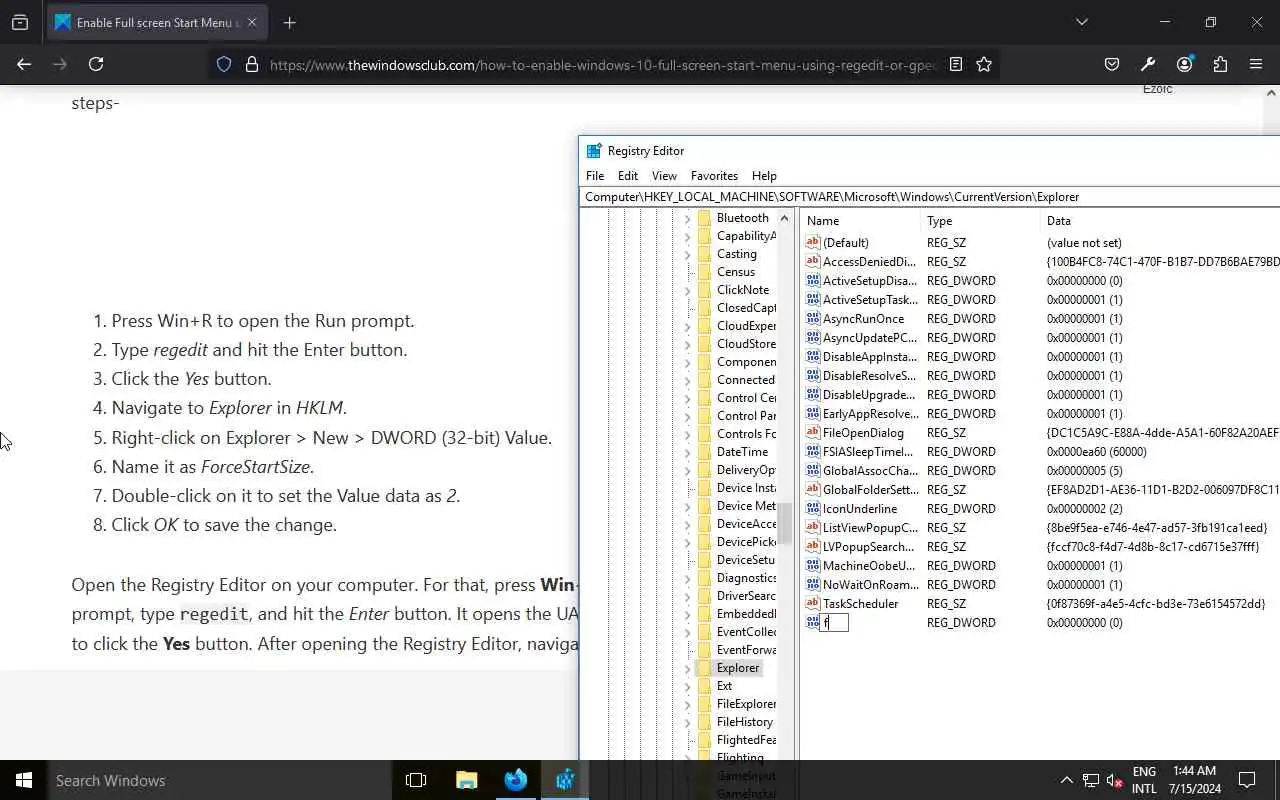Select the DateTime key in tree
Viewport: 1280px width, 800px height.
[x=742, y=452]
